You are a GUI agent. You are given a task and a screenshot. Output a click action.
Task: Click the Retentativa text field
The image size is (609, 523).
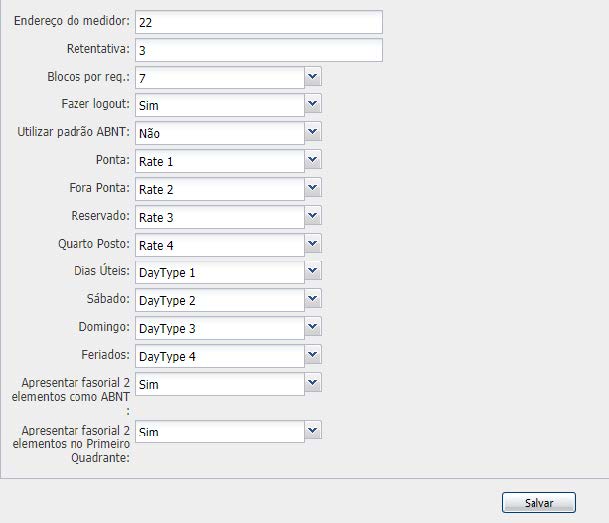click(258, 50)
